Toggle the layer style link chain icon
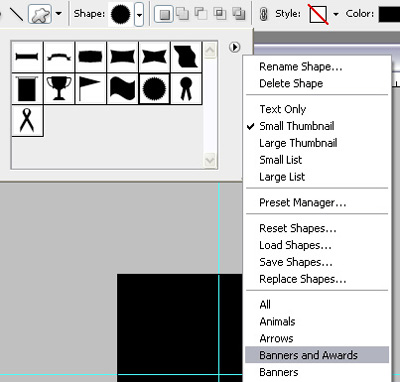This screenshot has height=382, width=400. click(264, 14)
